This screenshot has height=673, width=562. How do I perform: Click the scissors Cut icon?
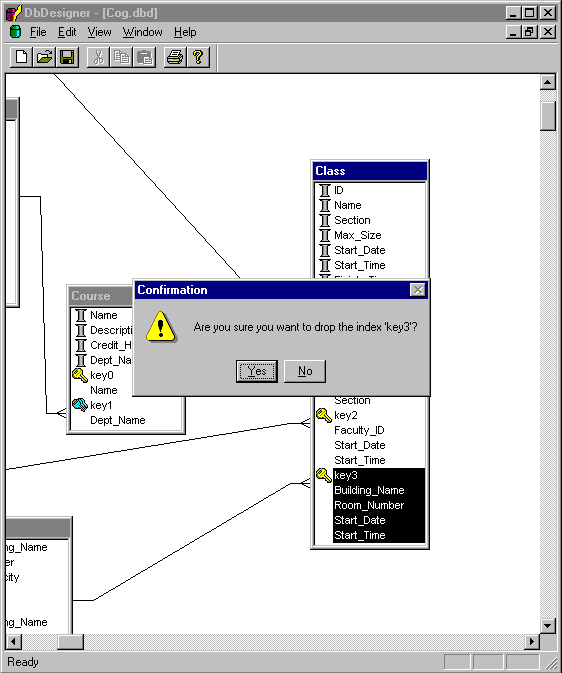98,57
